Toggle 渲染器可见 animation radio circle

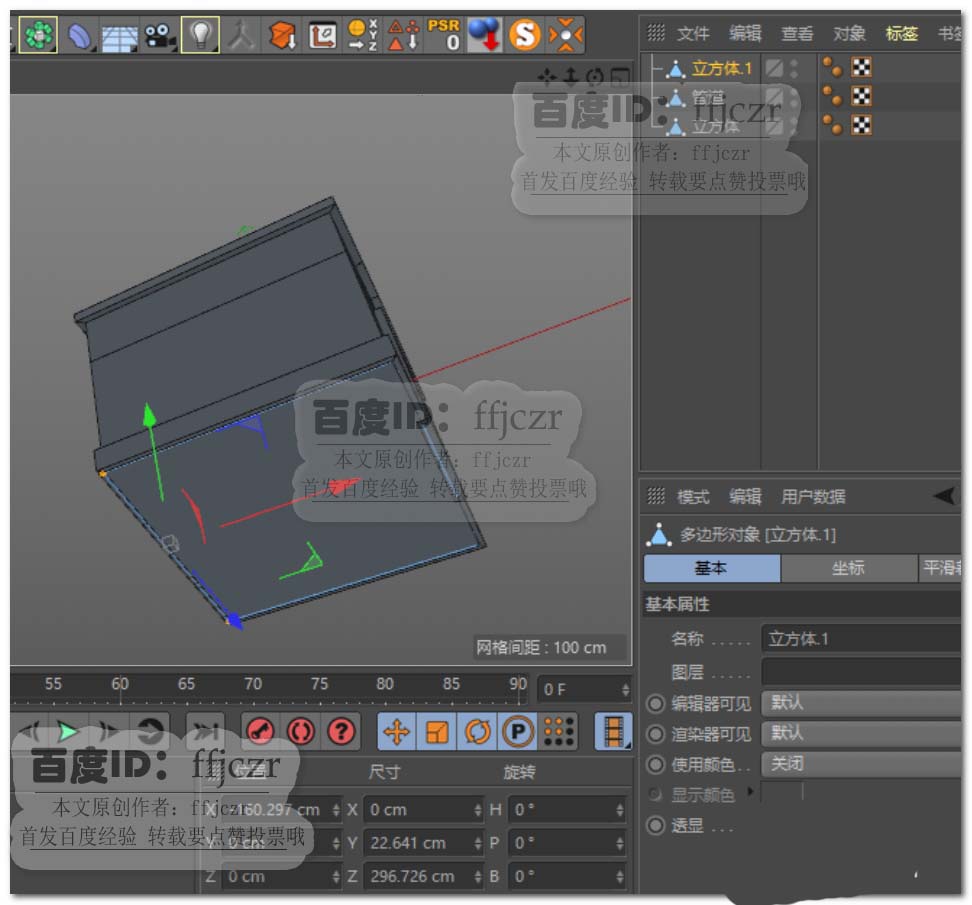(x=655, y=734)
